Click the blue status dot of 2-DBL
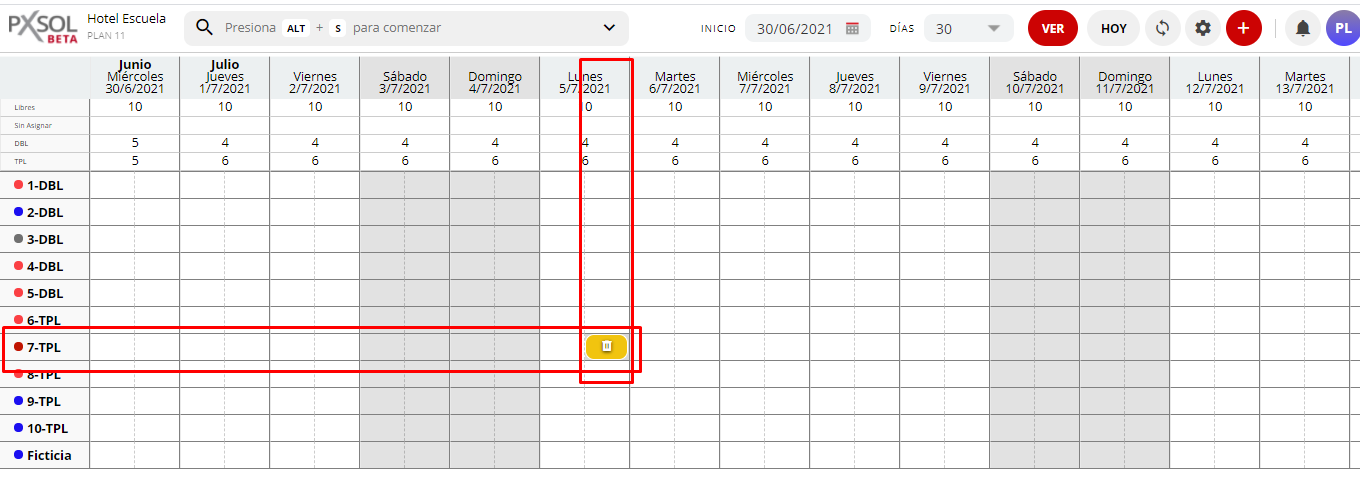 (x=18, y=212)
